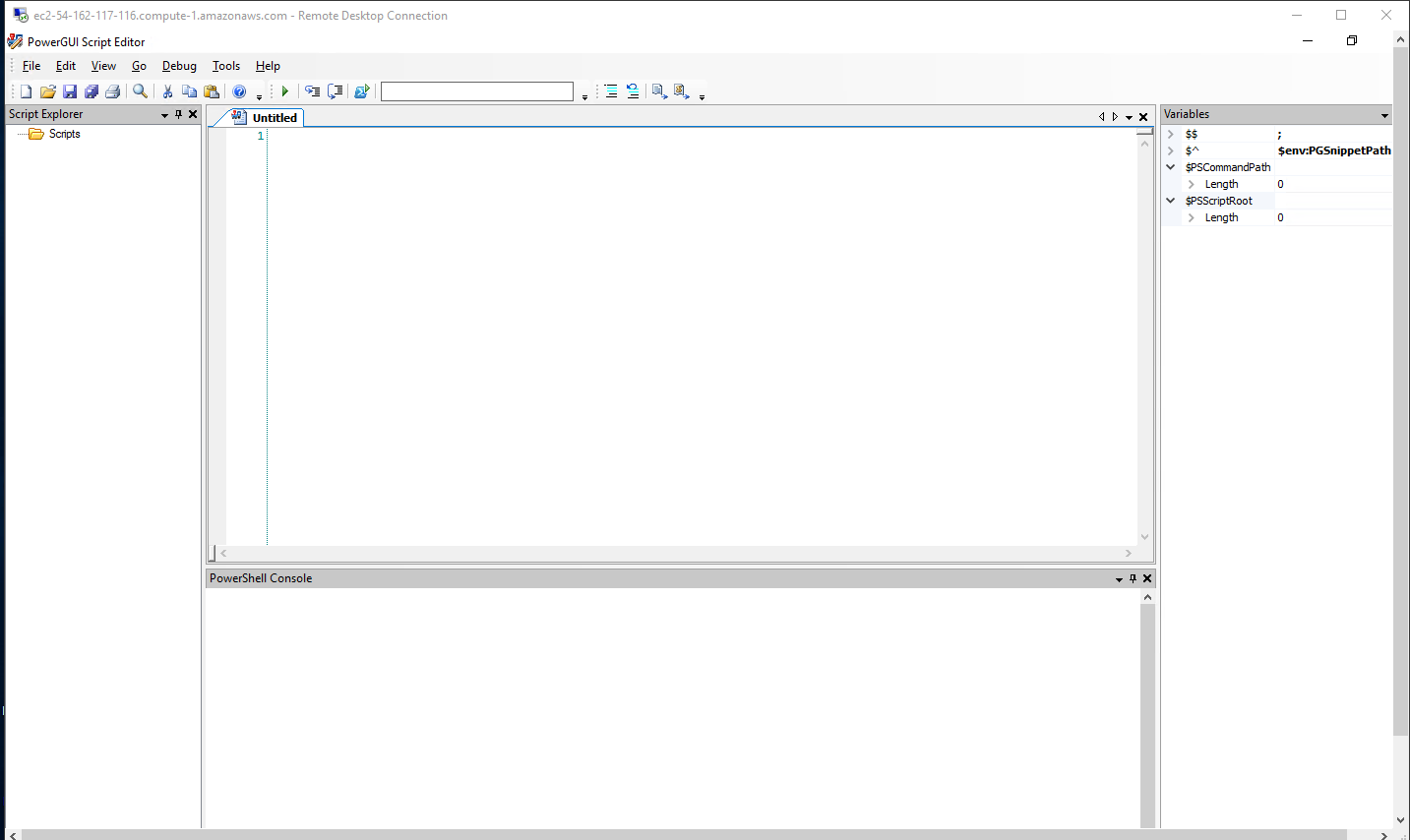Open a script file with folder icon
The height and width of the screenshot is (840, 1410).
pos(47,91)
